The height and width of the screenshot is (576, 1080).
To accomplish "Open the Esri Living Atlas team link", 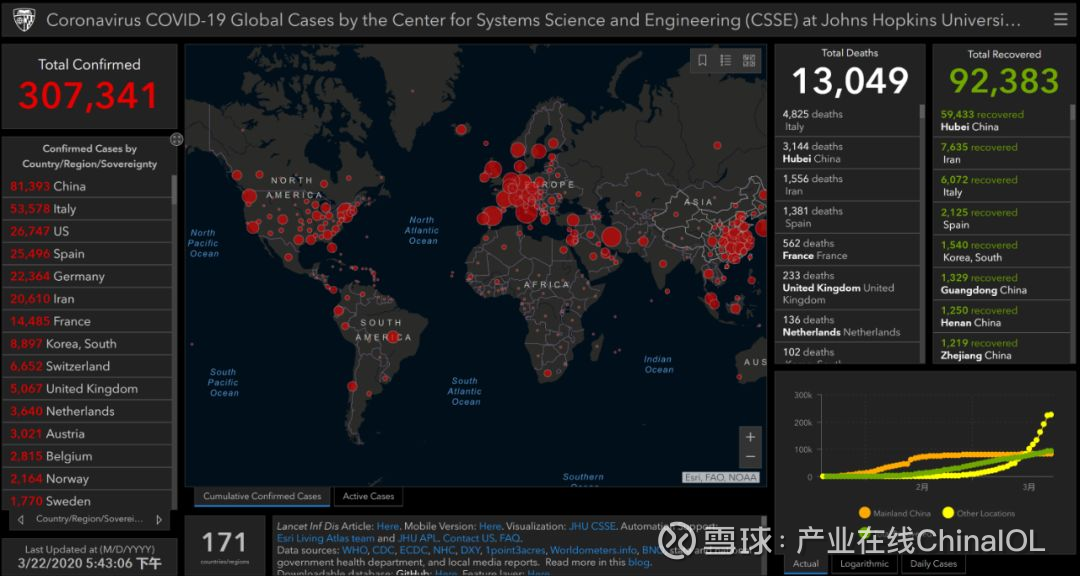I will [x=326, y=538].
